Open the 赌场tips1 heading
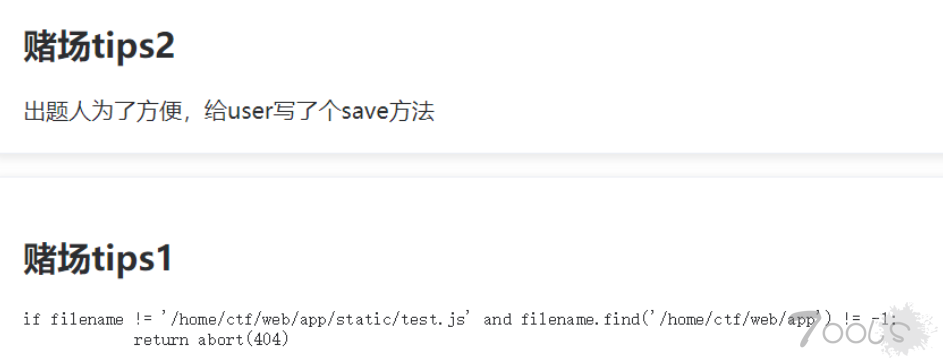The width and height of the screenshot is (943, 363). pos(98,258)
